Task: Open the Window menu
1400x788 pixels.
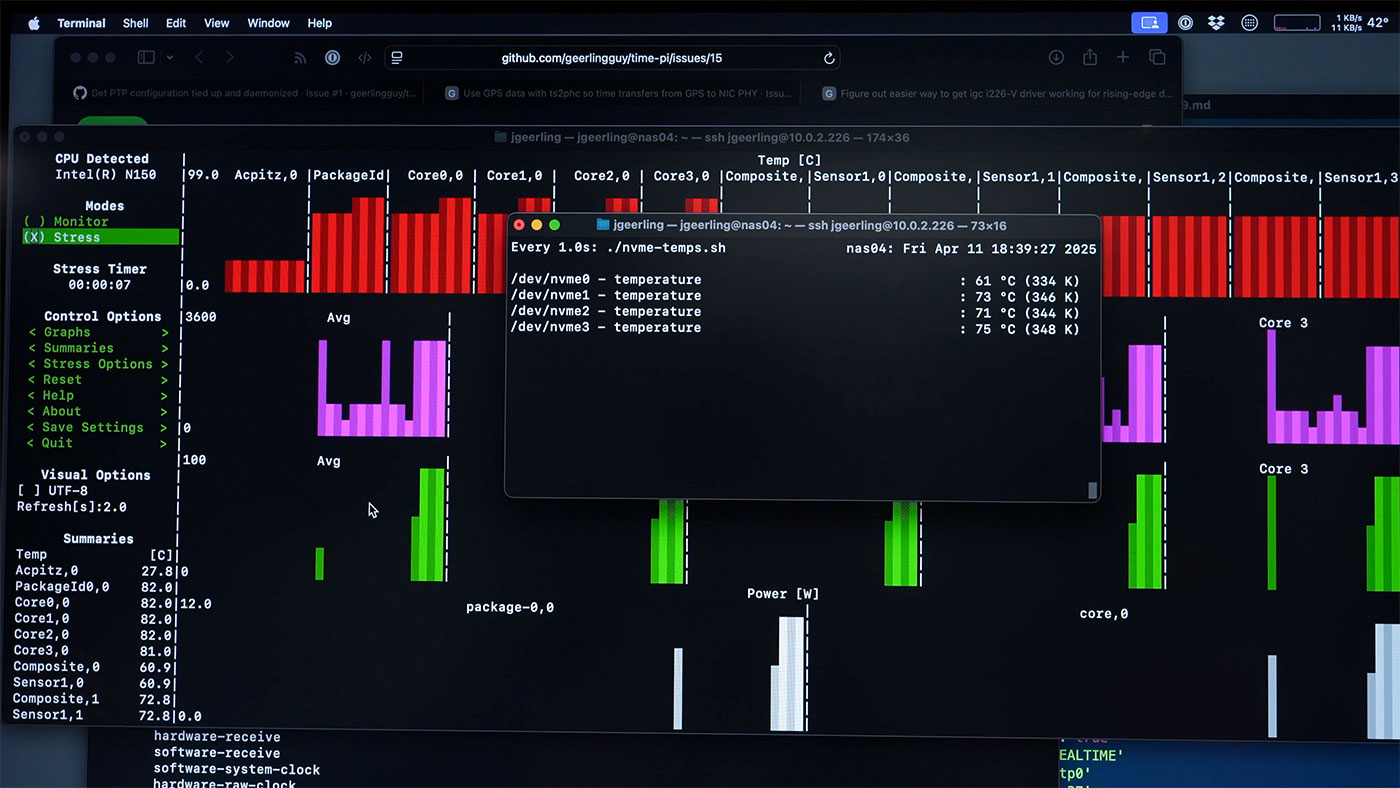Action: [x=268, y=22]
